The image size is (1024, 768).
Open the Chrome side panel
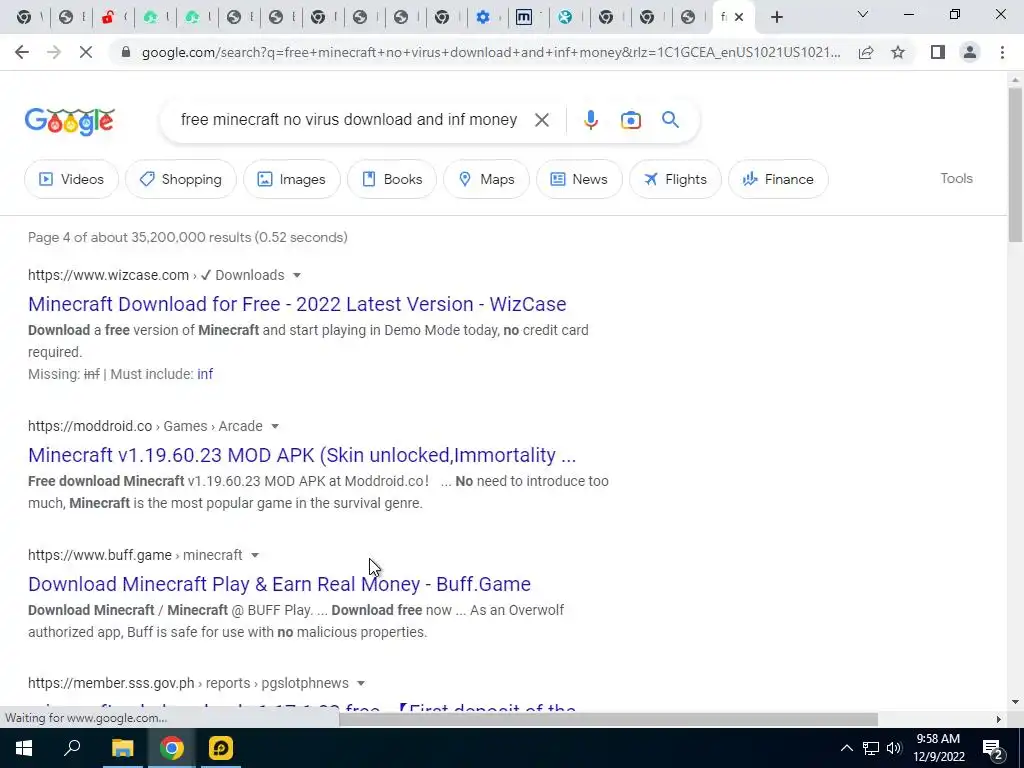938,52
